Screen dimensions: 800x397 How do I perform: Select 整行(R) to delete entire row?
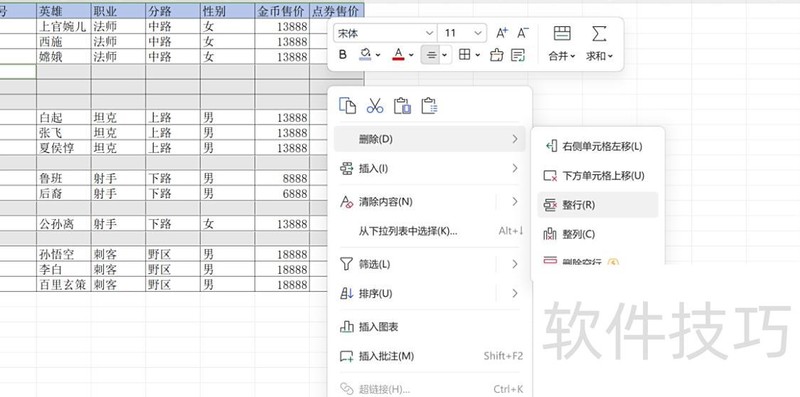click(597, 205)
